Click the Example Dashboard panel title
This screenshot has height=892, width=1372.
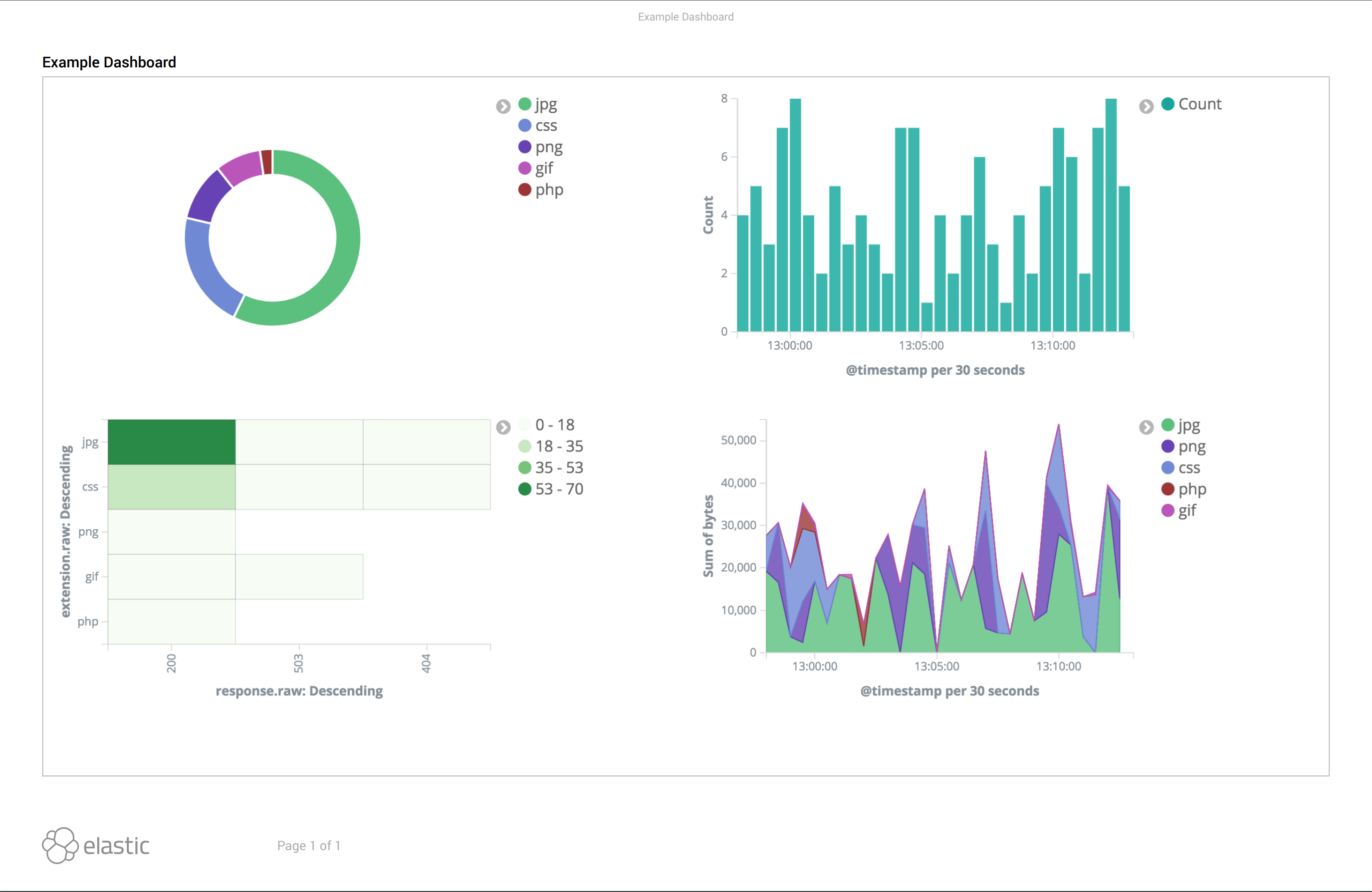[109, 62]
